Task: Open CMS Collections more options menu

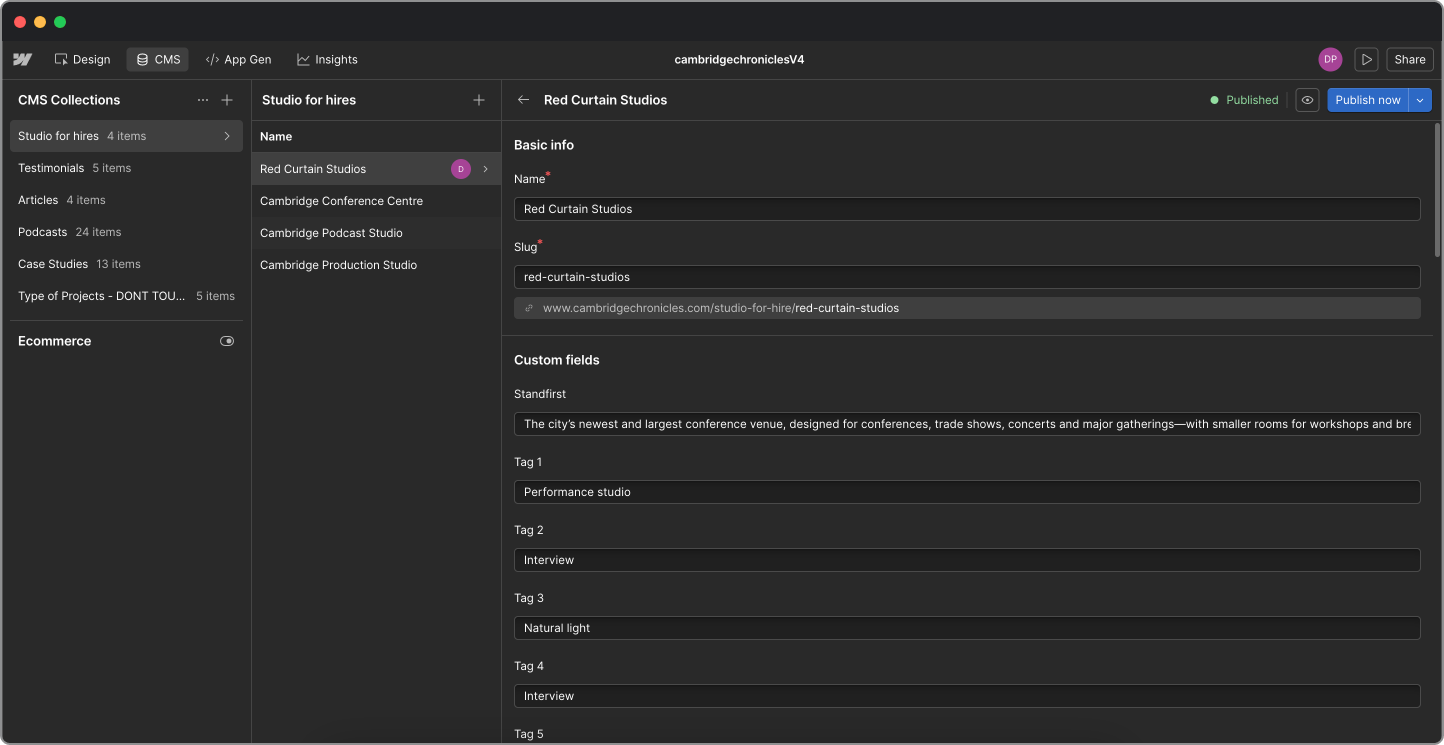Action: [203, 100]
